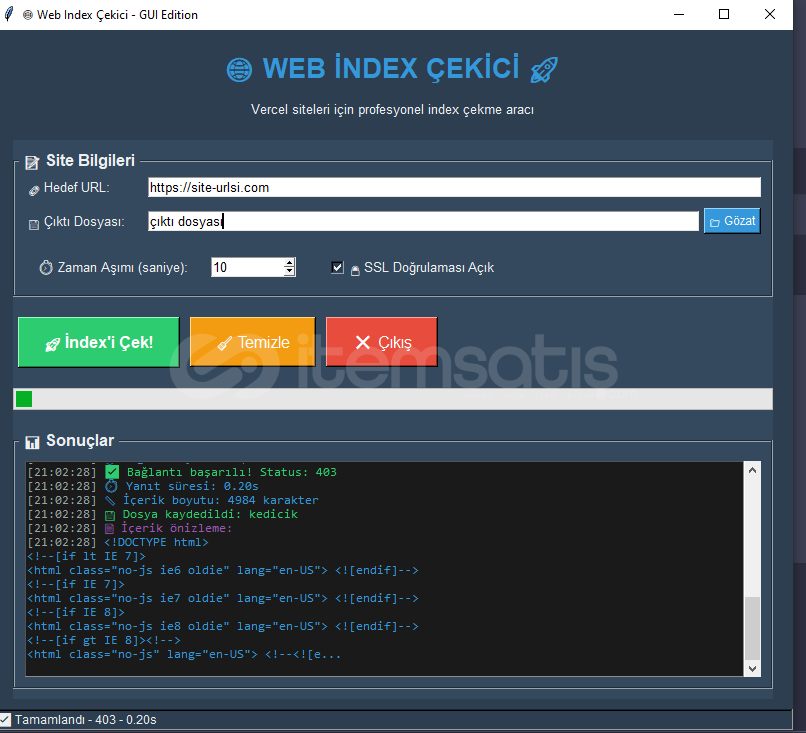Click the file icon beside Çıktı Dosyası
Viewport: 806px width, 733px height.
[x=33, y=224]
